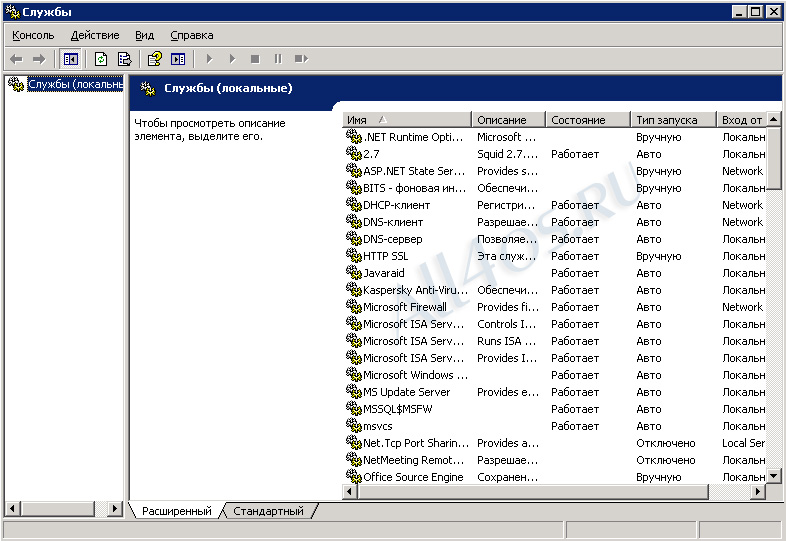
Task: Click 'Squid 2.7....' description cell
Action: [x=507, y=153]
